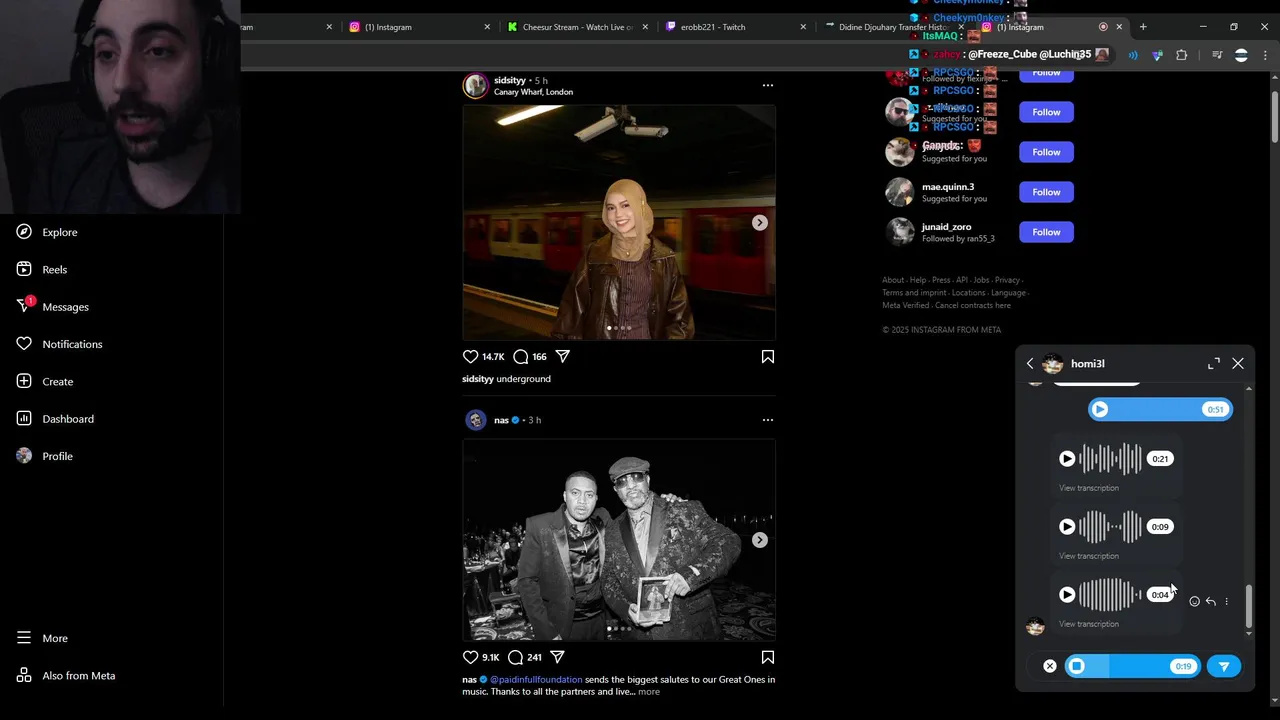This screenshot has height=720, width=1280.
Task: Open the Language footer selector
Action: click(1008, 293)
